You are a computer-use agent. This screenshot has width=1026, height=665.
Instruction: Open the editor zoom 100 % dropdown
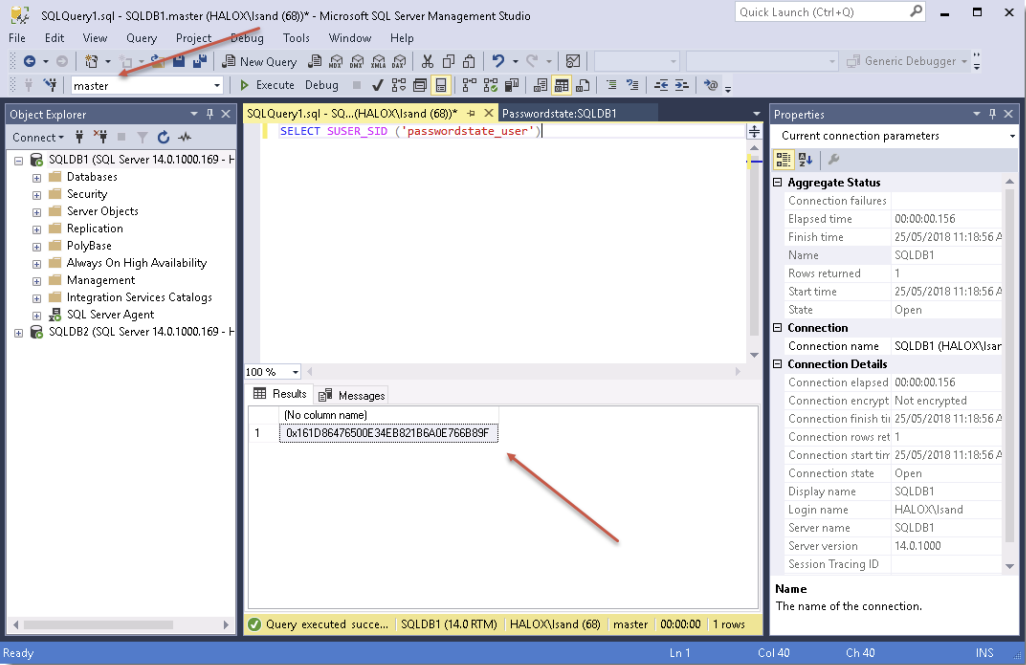pos(295,372)
